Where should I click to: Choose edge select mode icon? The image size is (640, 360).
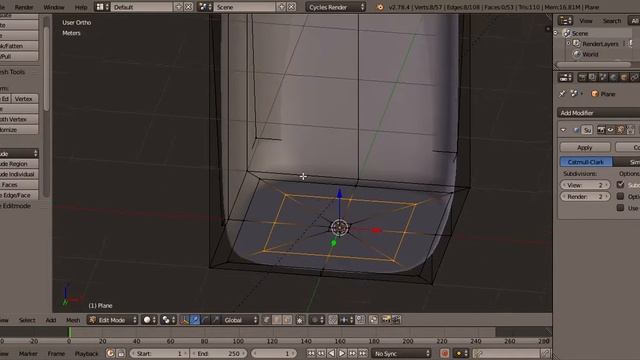click(x=277, y=320)
